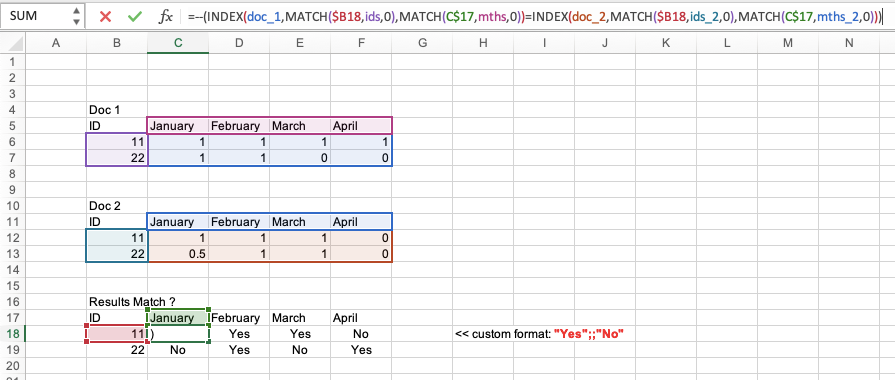Click ID 22 in Doc 2 table
Screen dimensions: 895x380
click(117, 254)
